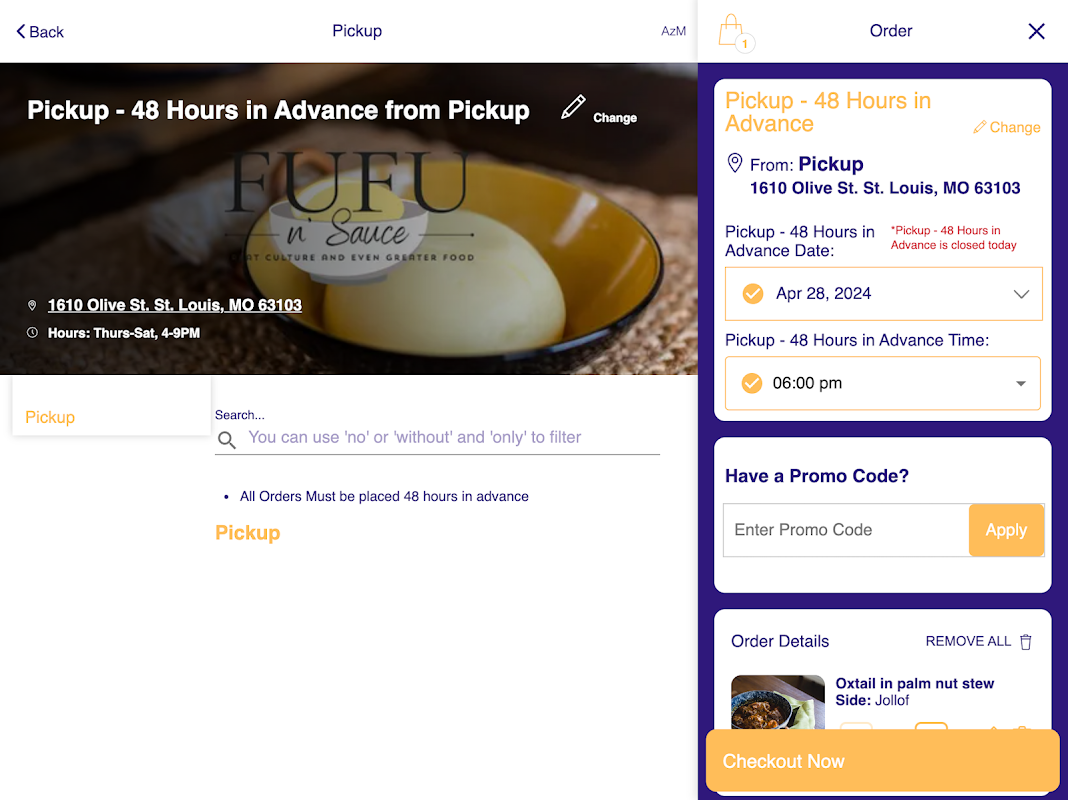Viewport: 1068px width, 800px height.
Task: Click the trash can icon next to REMOVE ALL
Action: point(1026,641)
